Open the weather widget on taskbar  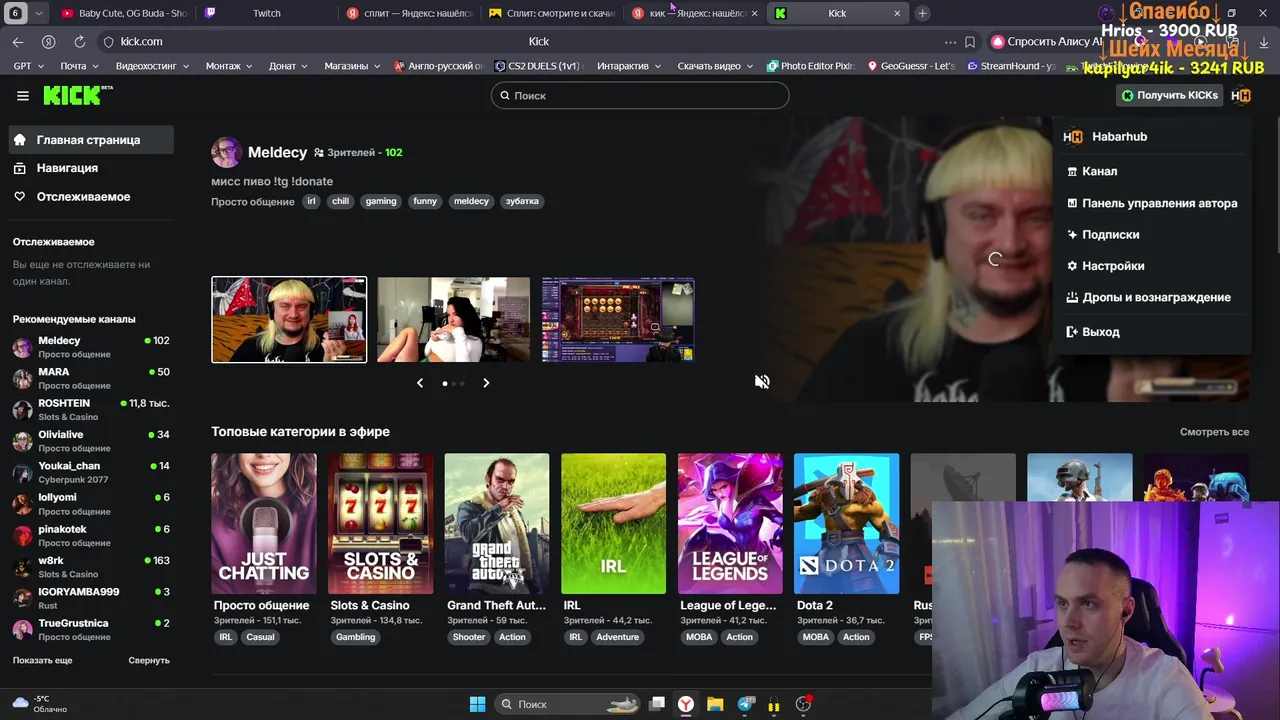40,704
